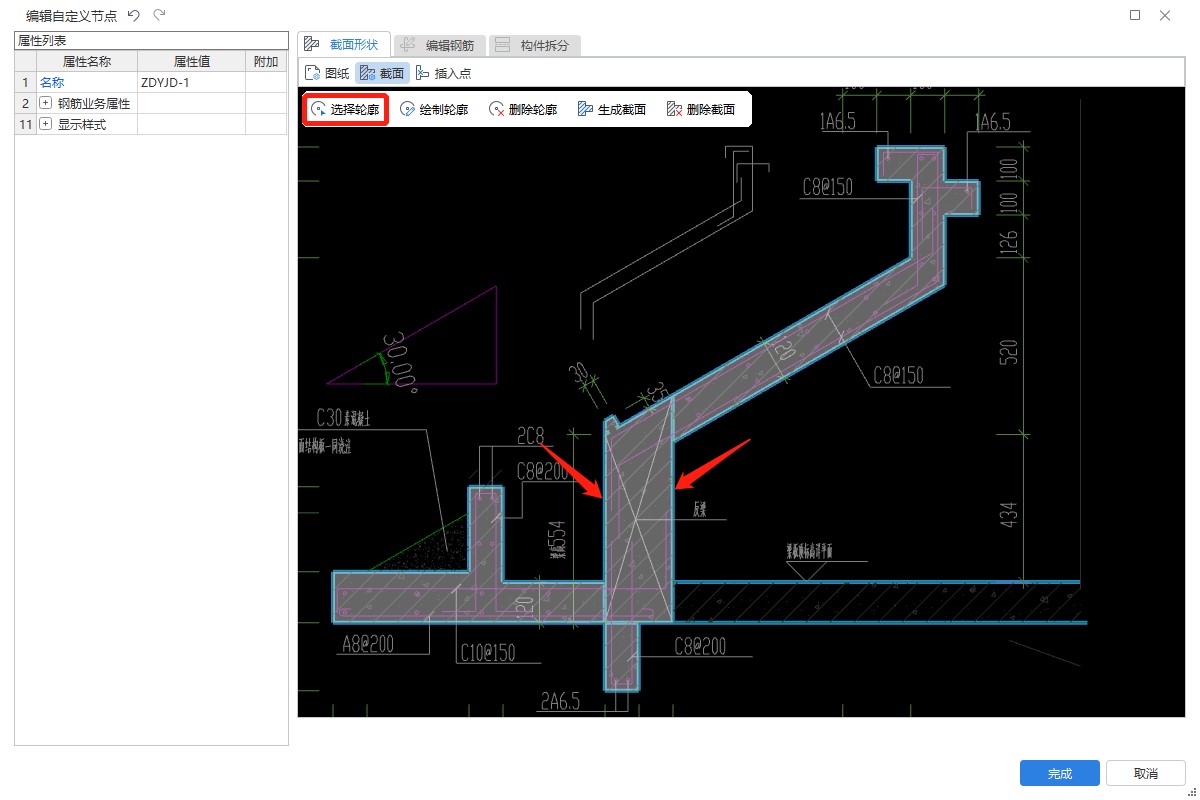Click the 属性名称 column header
Viewport: 1200px width, 800px height.
pyautogui.click(x=87, y=61)
